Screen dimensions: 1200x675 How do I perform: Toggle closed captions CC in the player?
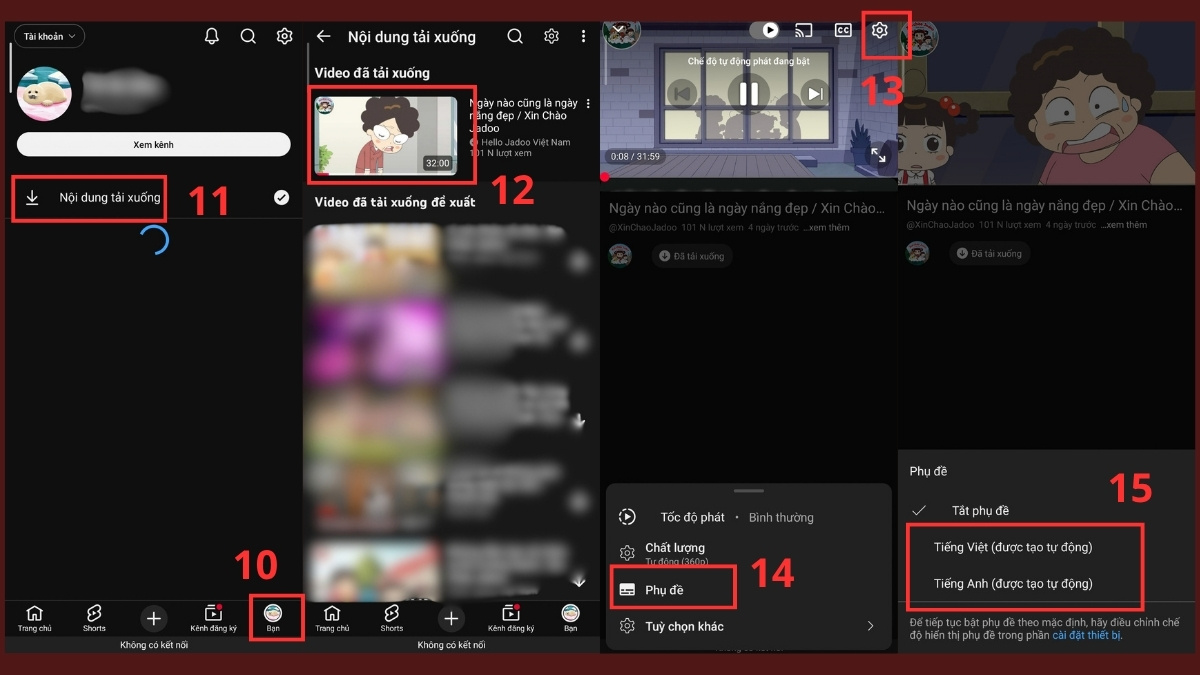click(x=843, y=31)
